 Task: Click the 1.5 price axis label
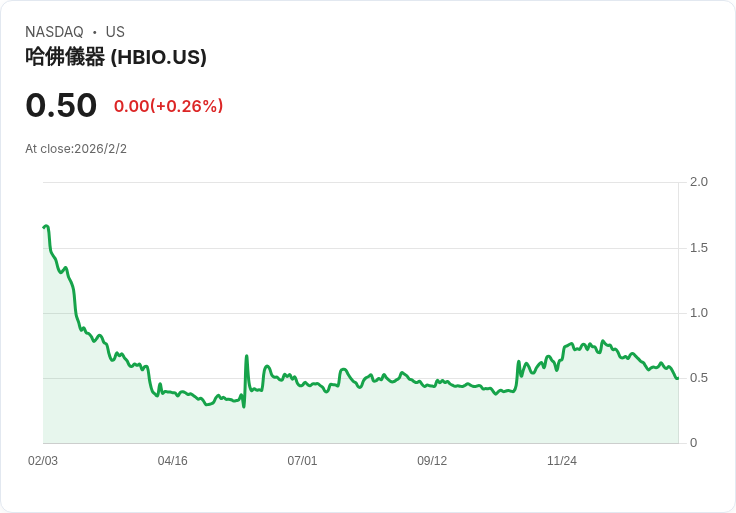click(698, 248)
